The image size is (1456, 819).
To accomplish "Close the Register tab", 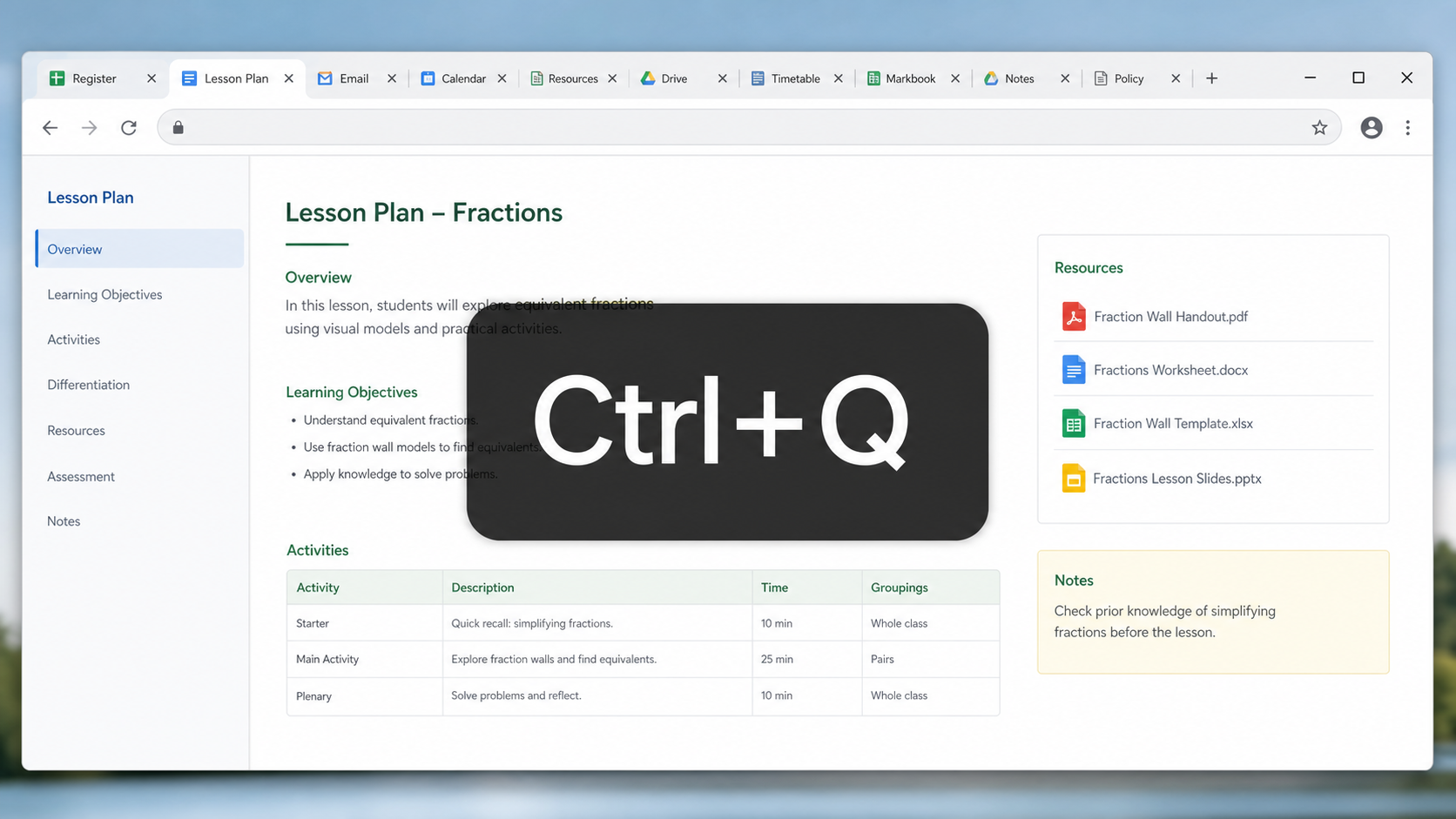I will pyautogui.click(x=152, y=78).
